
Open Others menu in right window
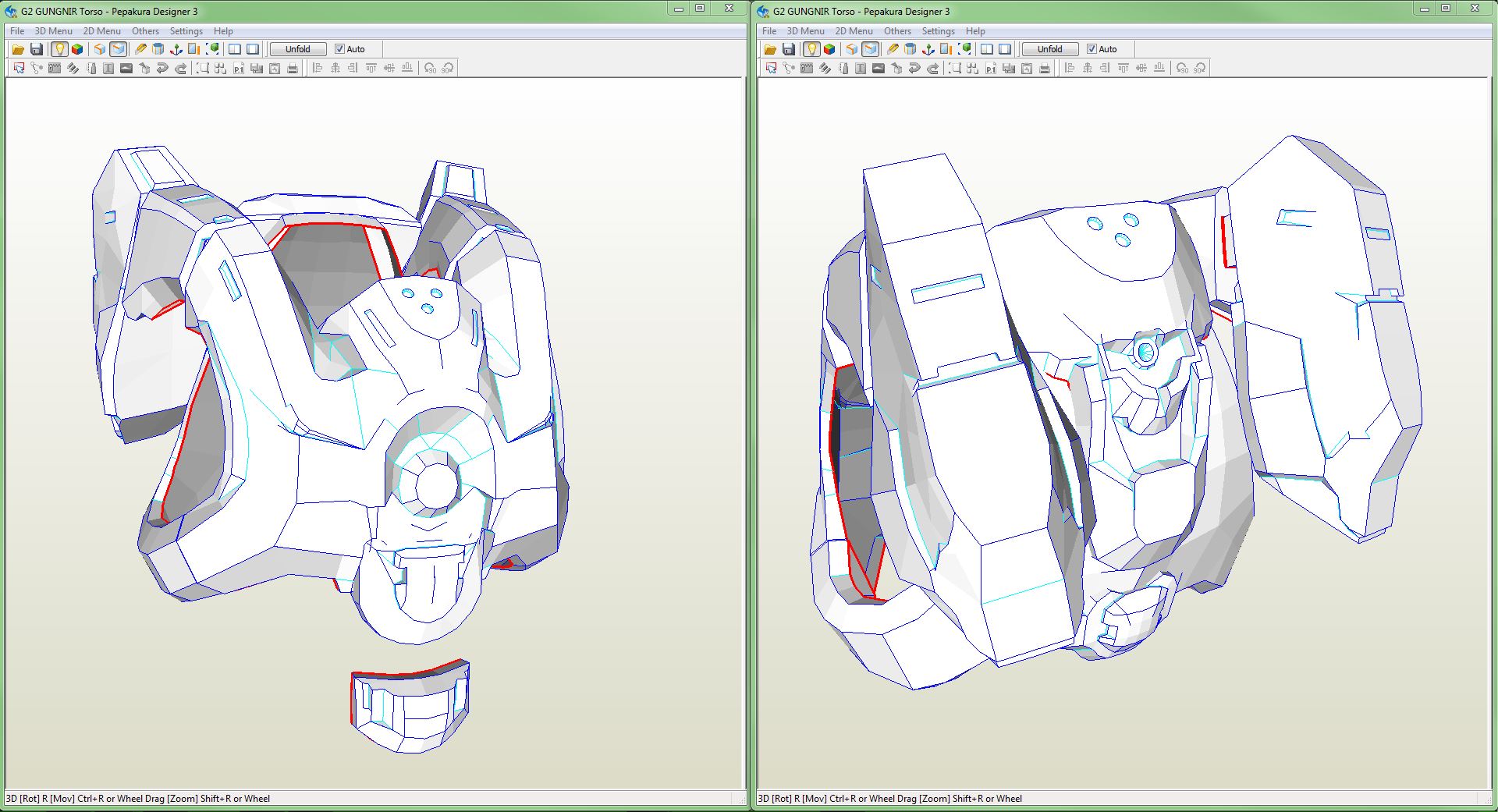pyautogui.click(x=897, y=31)
